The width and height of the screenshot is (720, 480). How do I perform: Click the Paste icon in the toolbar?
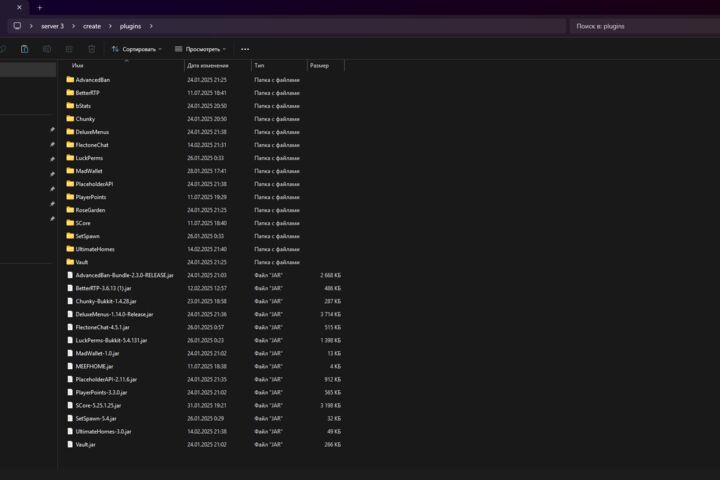(24, 49)
